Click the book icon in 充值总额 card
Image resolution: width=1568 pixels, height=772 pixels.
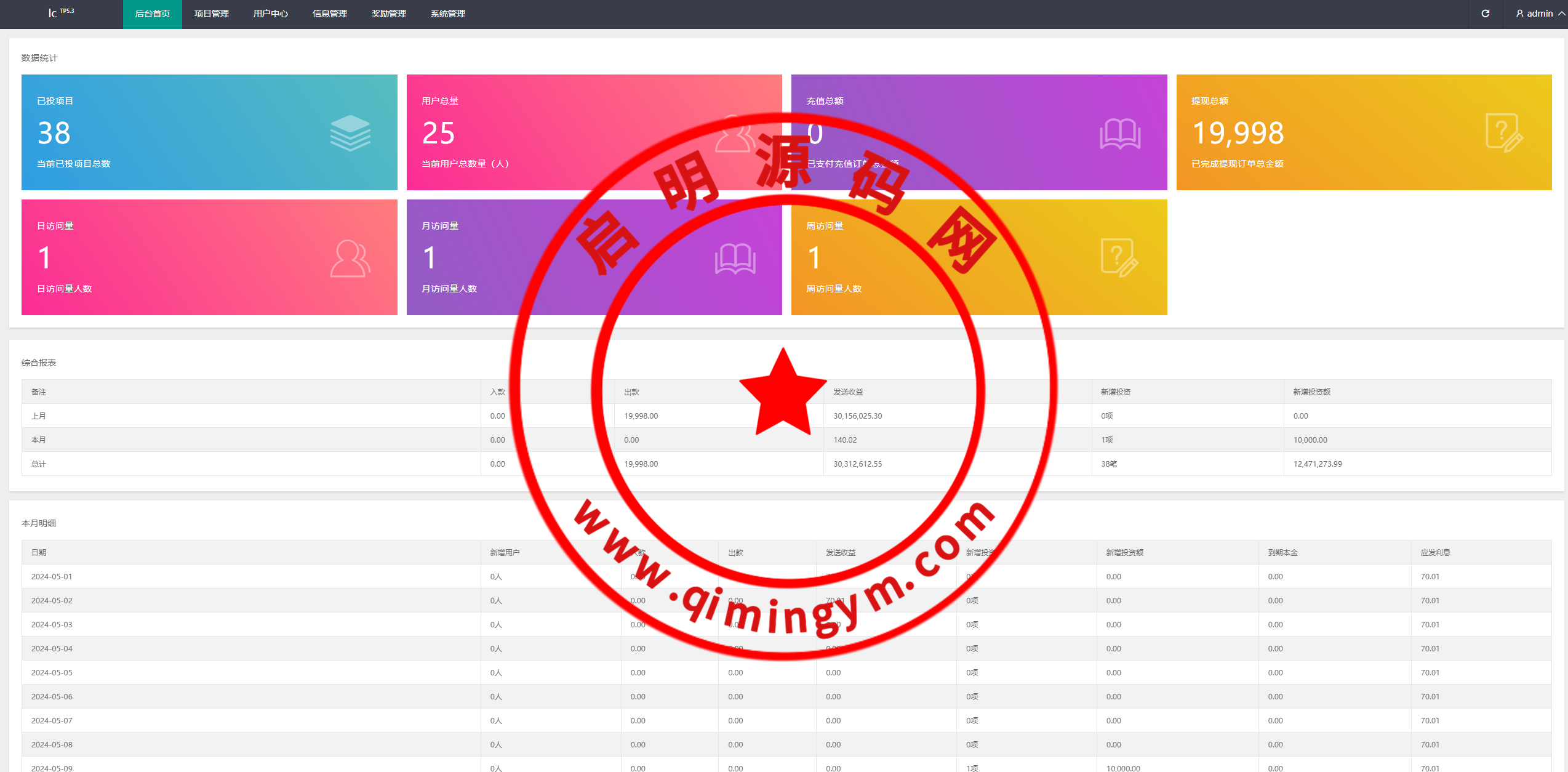point(1120,133)
